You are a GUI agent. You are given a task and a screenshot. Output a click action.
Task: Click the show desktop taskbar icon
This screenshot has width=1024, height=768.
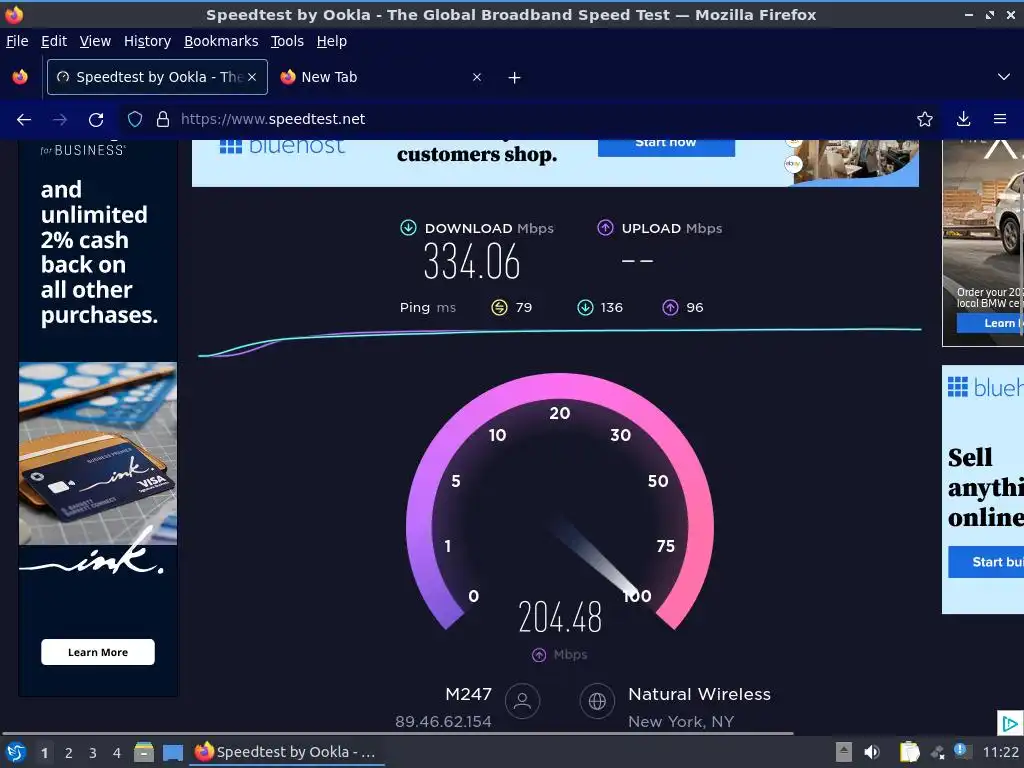click(x=173, y=753)
